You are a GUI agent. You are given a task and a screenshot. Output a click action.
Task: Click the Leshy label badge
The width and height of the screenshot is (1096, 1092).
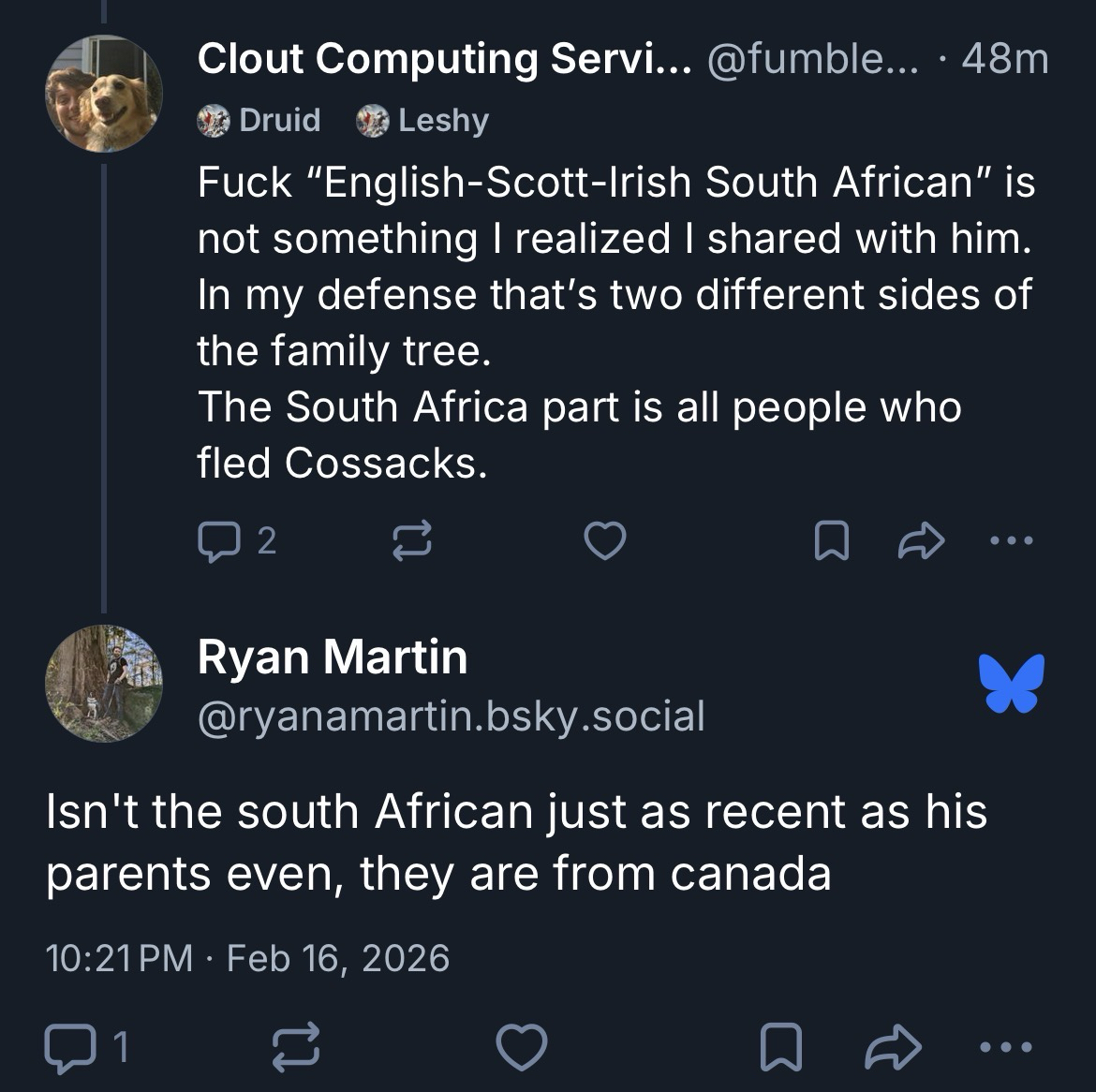(422, 120)
